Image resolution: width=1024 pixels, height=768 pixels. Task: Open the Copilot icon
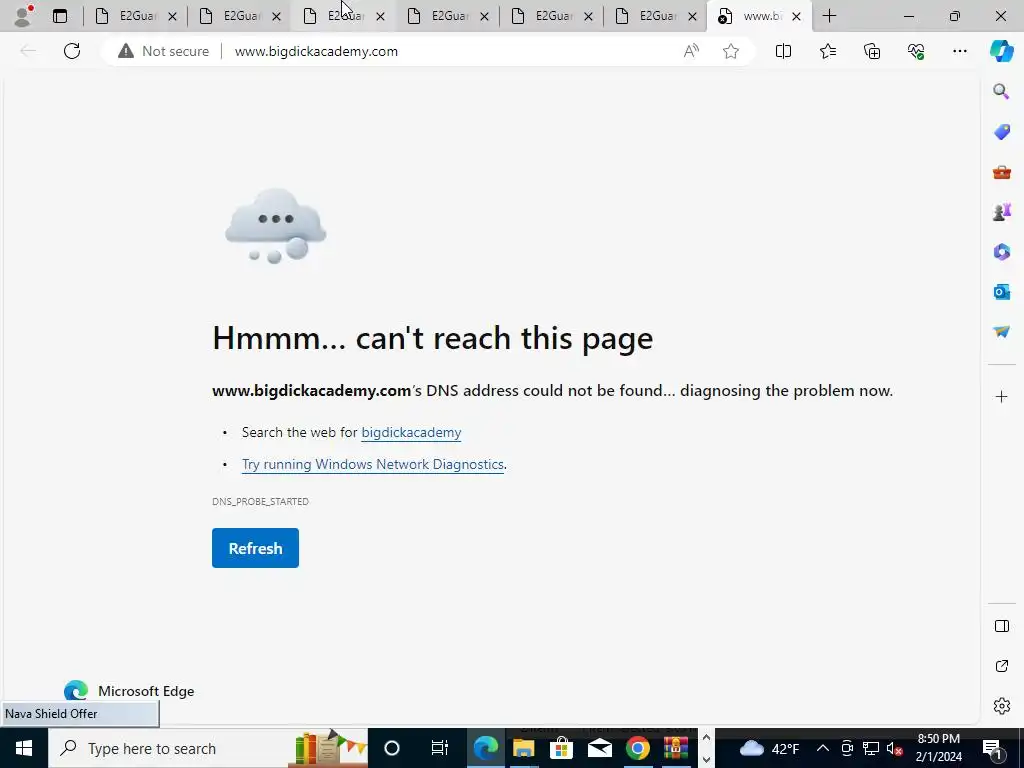[x=1001, y=51]
